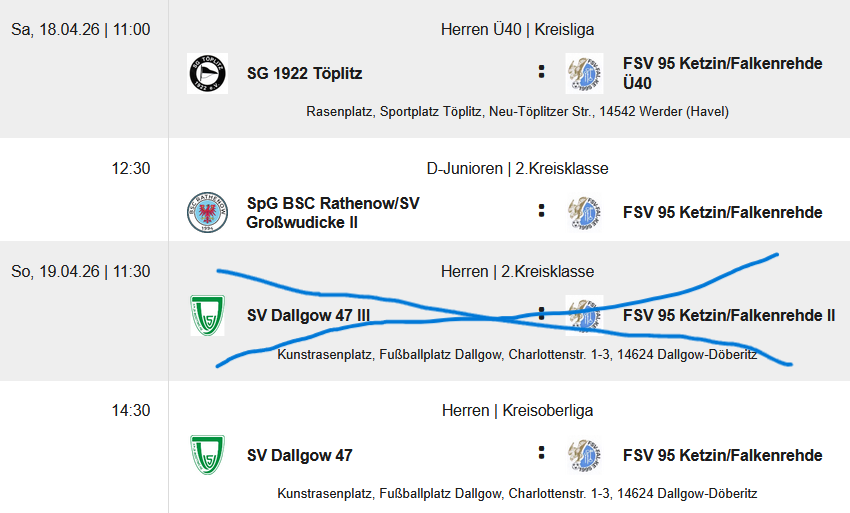Viewport: 850px width, 513px height.
Task: Click the SG 1922 Töplitz club logo
Action: [x=207, y=73]
